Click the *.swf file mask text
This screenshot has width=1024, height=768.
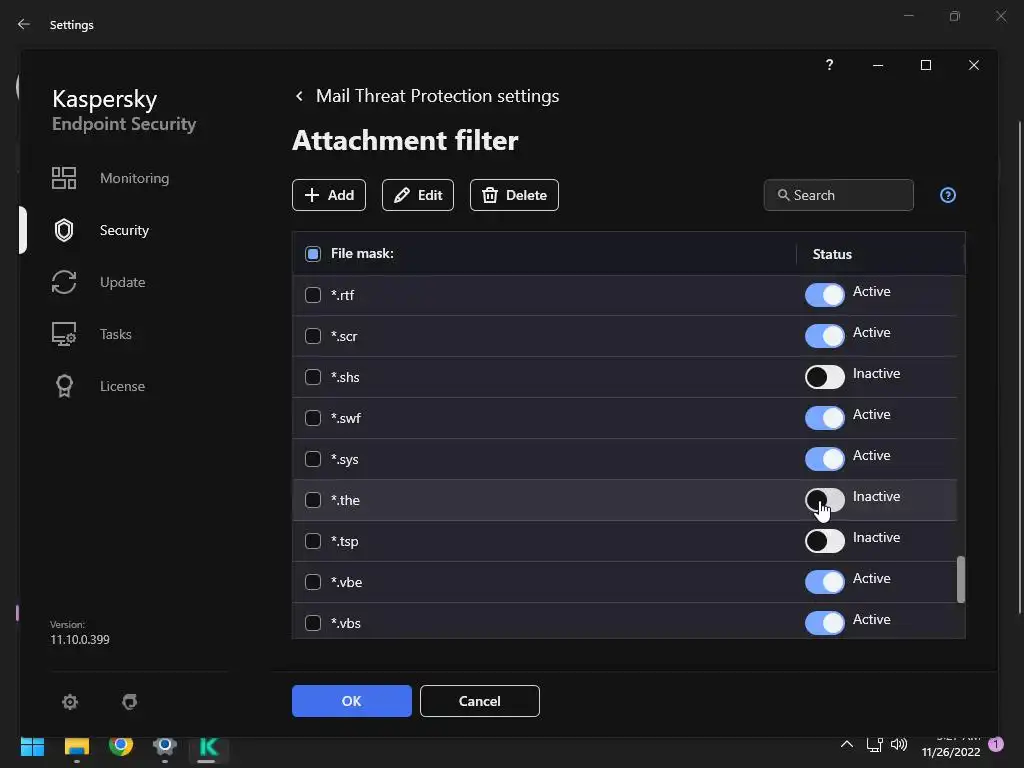(345, 419)
